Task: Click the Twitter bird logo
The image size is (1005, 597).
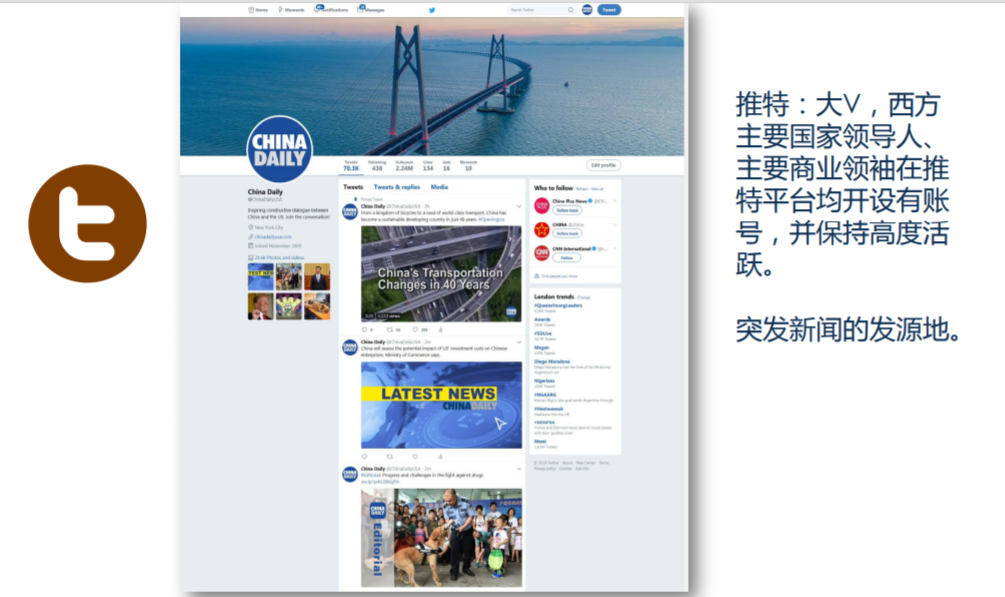Action: point(432,10)
